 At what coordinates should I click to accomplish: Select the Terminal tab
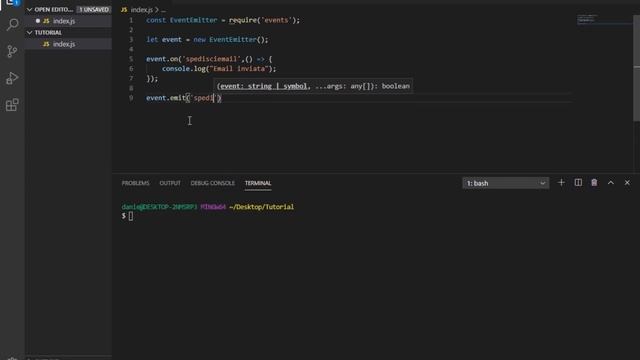258,183
